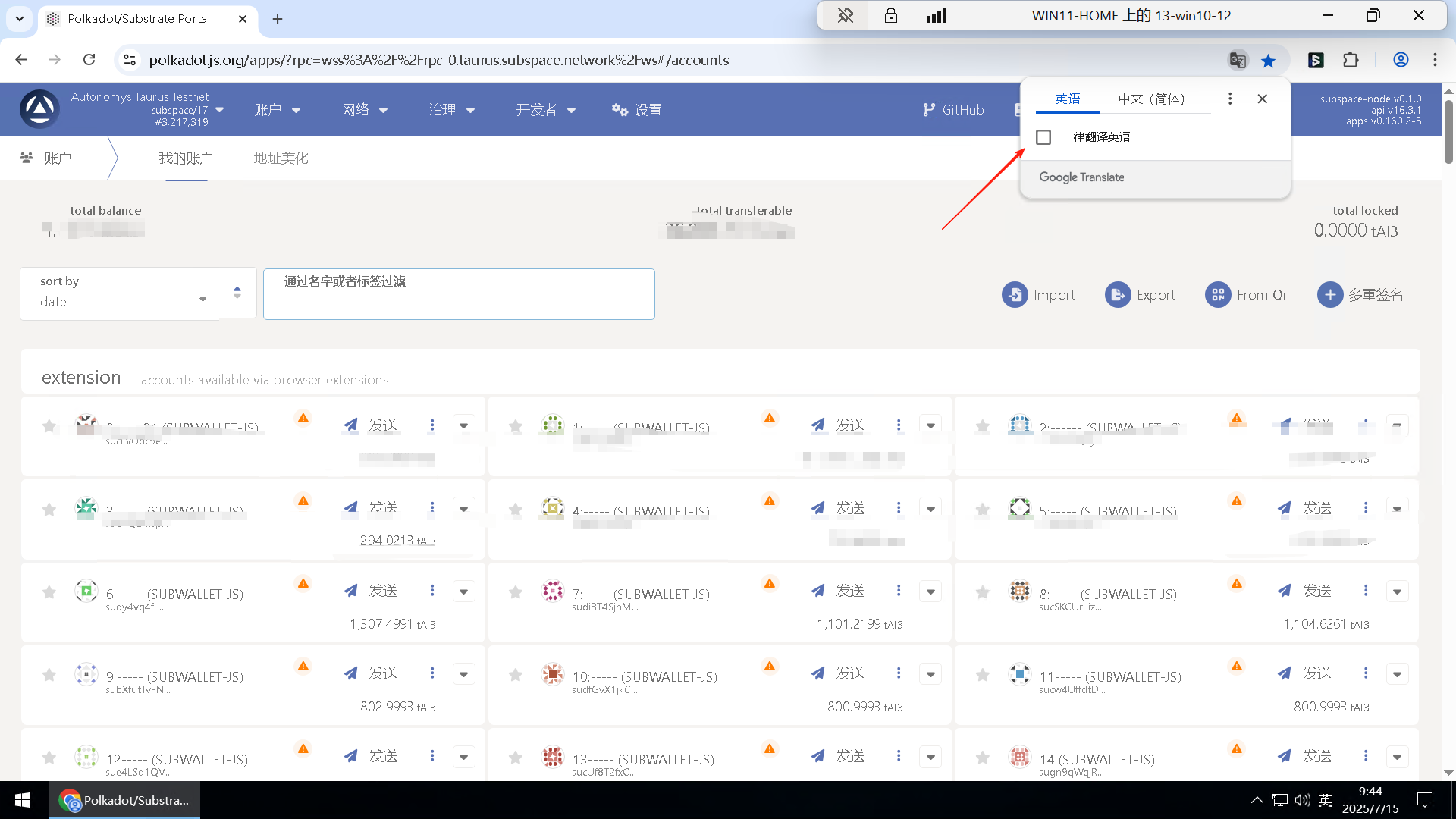Image resolution: width=1456 pixels, height=819 pixels.
Task: Expand details of account 7 row
Action: pos(930,591)
